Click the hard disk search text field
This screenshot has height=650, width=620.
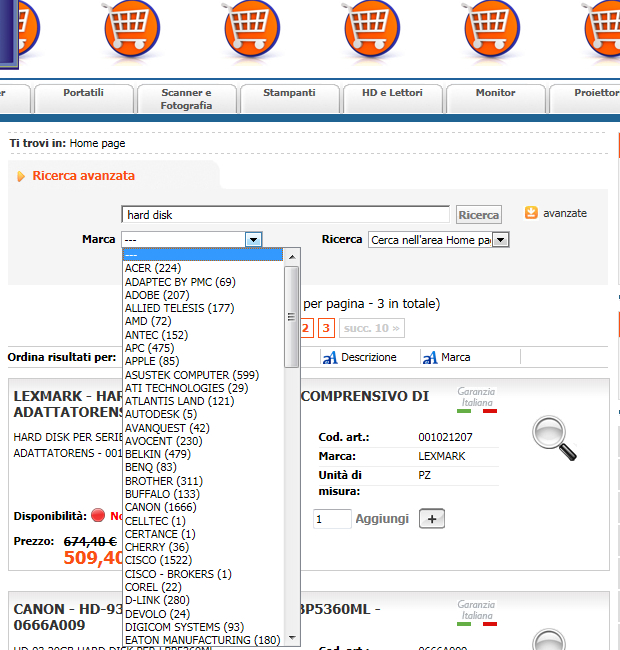tap(286, 215)
